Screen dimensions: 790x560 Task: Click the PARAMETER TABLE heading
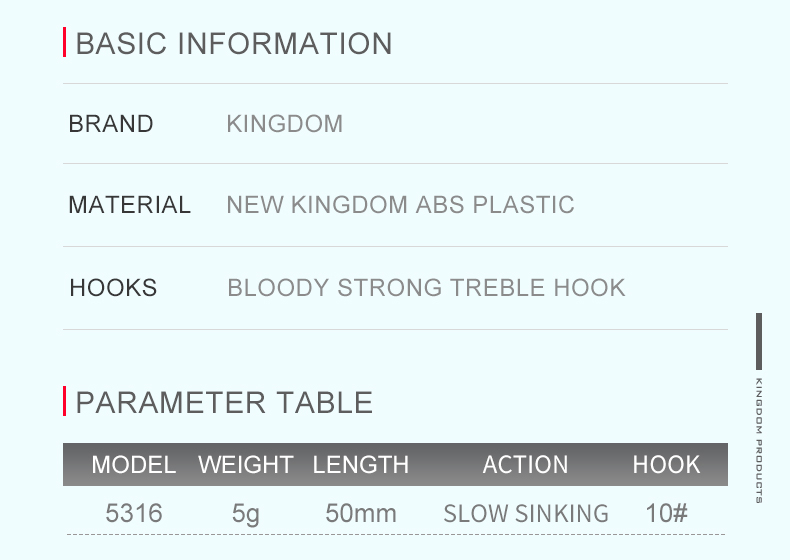pyautogui.click(x=224, y=402)
